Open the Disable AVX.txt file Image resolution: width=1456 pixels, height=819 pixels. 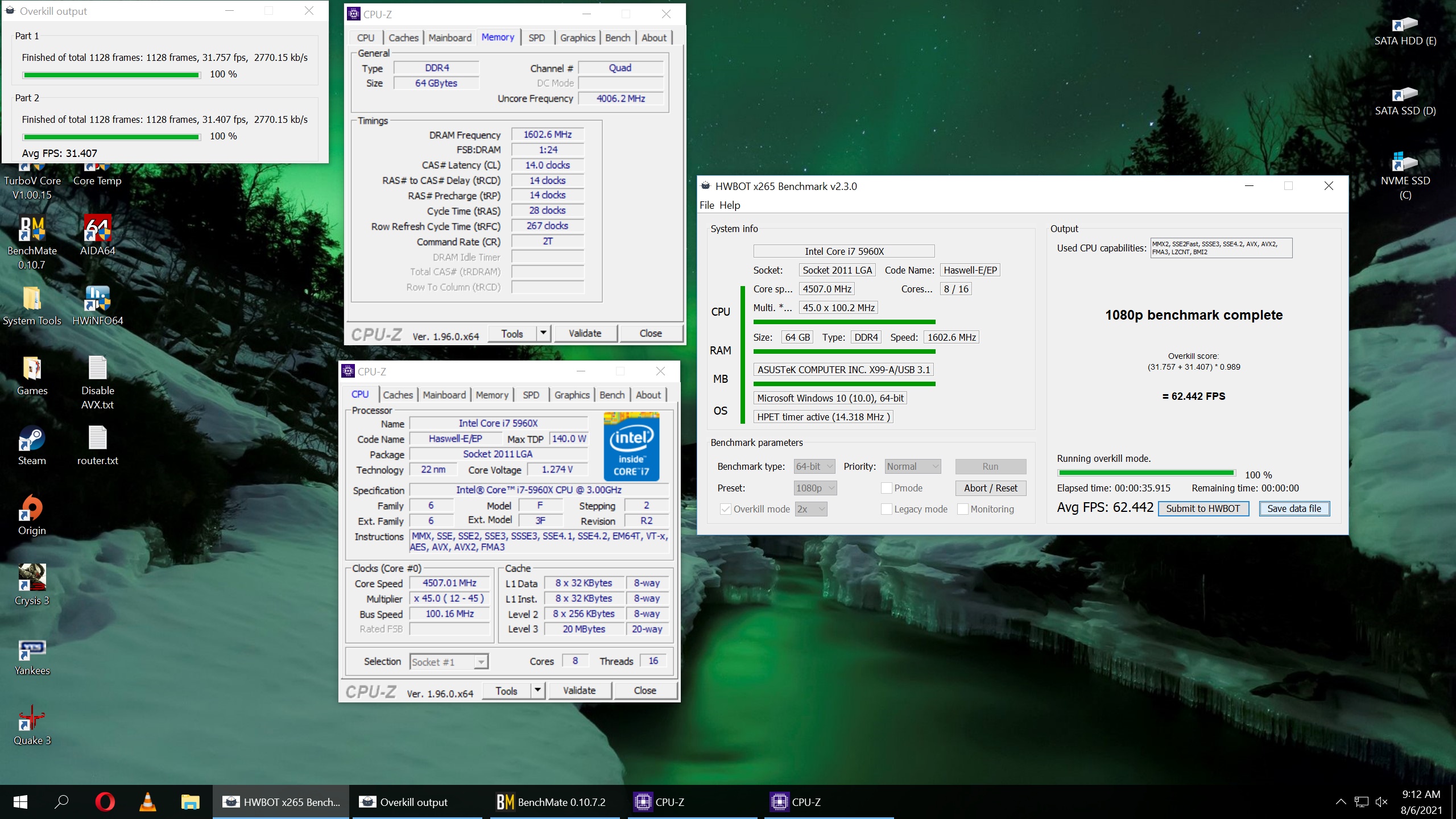(97, 383)
